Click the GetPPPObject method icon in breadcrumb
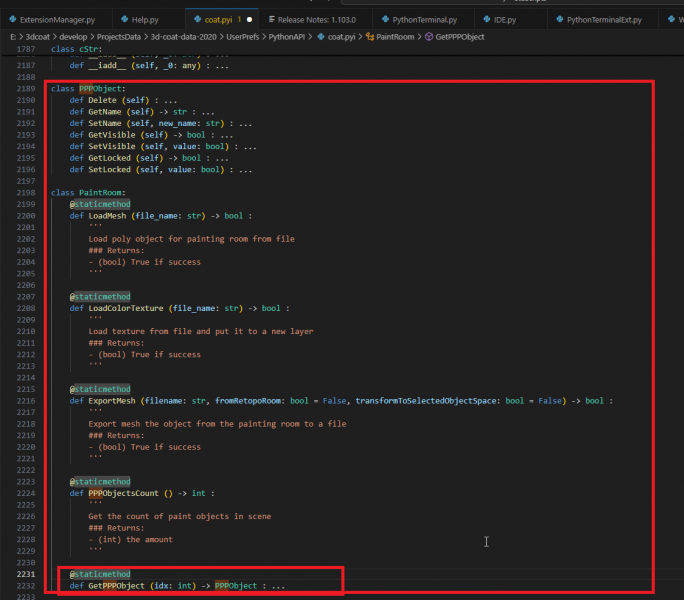The image size is (684, 600). point(427,36)
